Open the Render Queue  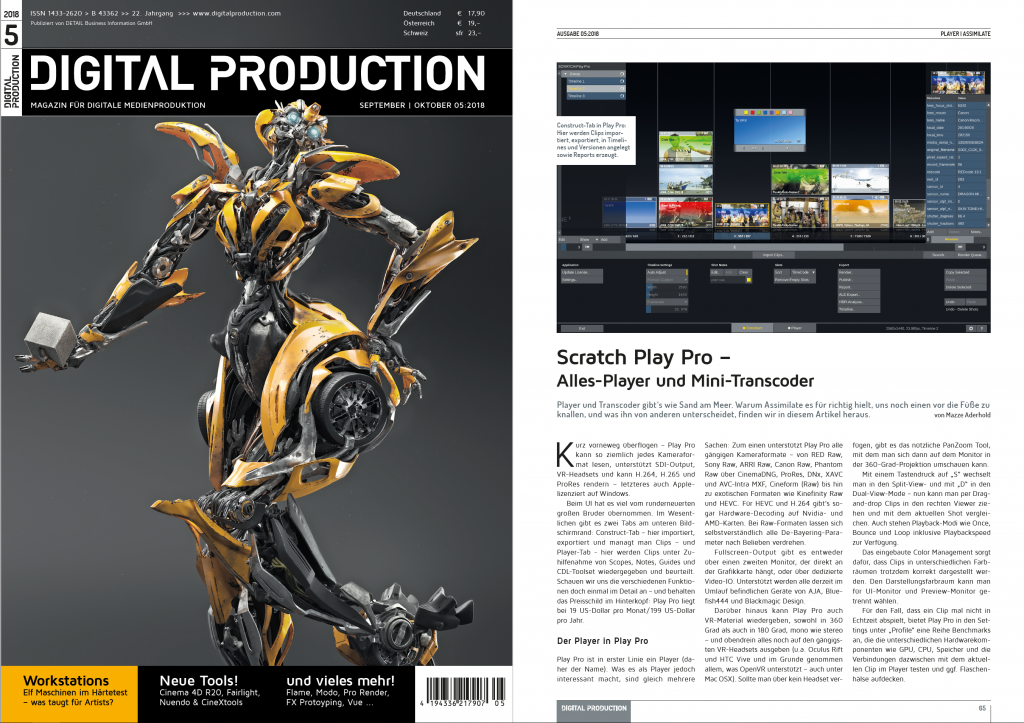coord(969,255)
